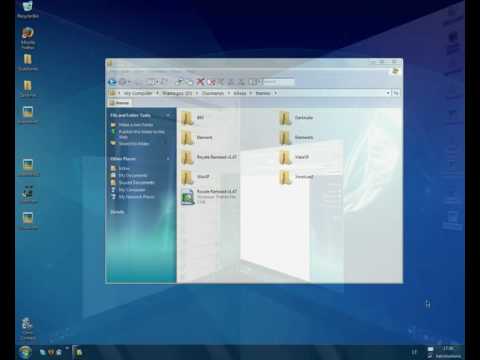The image size is (480, 360).
Task: Click the themes tab below address bar
Action: pyautogui.click(x=119, y=103)
